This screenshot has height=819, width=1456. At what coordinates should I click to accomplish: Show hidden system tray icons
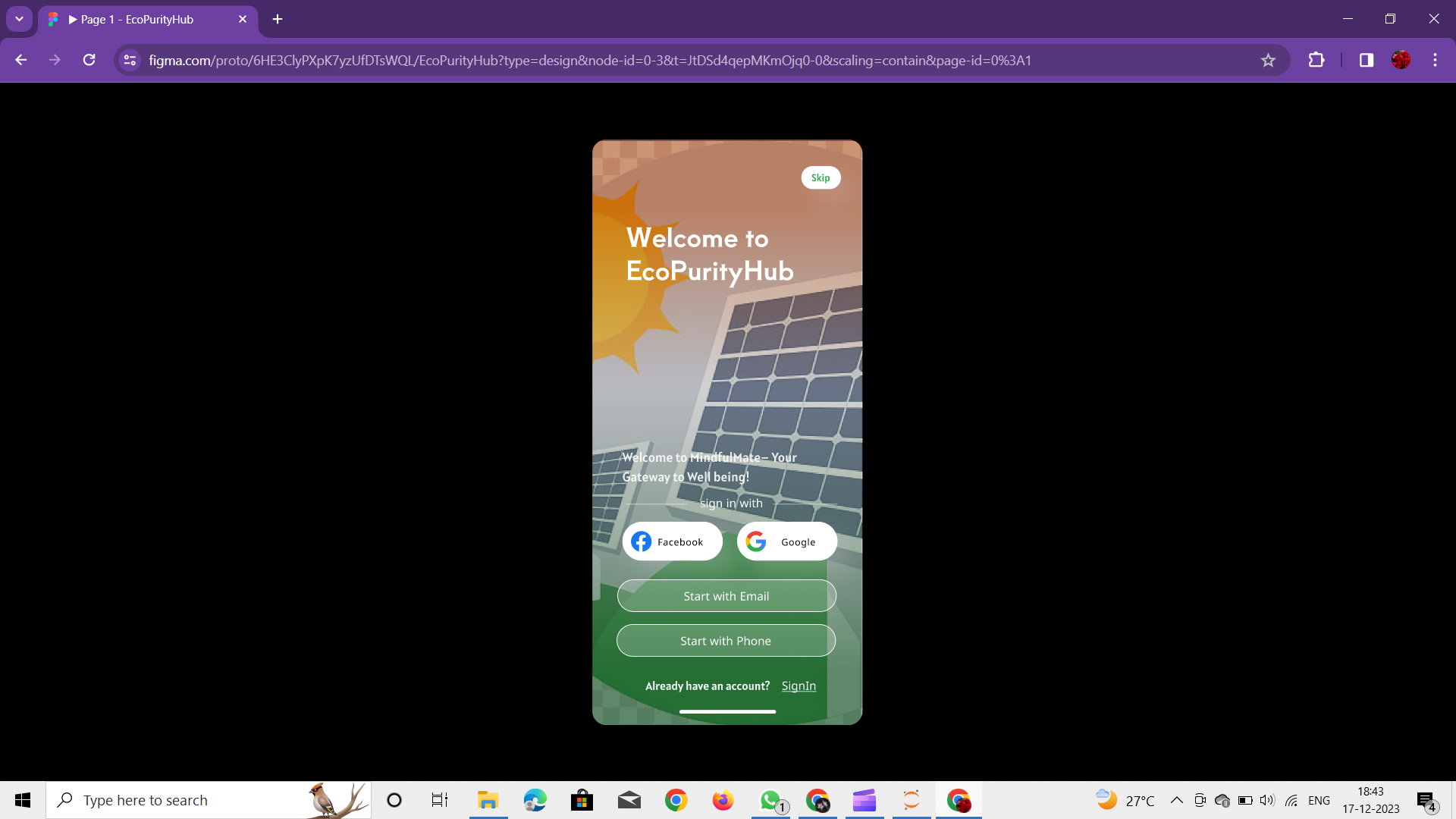pos(1176,800)
